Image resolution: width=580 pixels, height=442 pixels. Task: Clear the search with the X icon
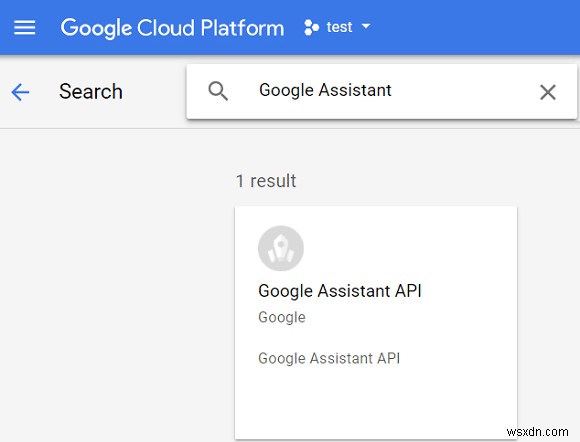click(x=548, y=92)
